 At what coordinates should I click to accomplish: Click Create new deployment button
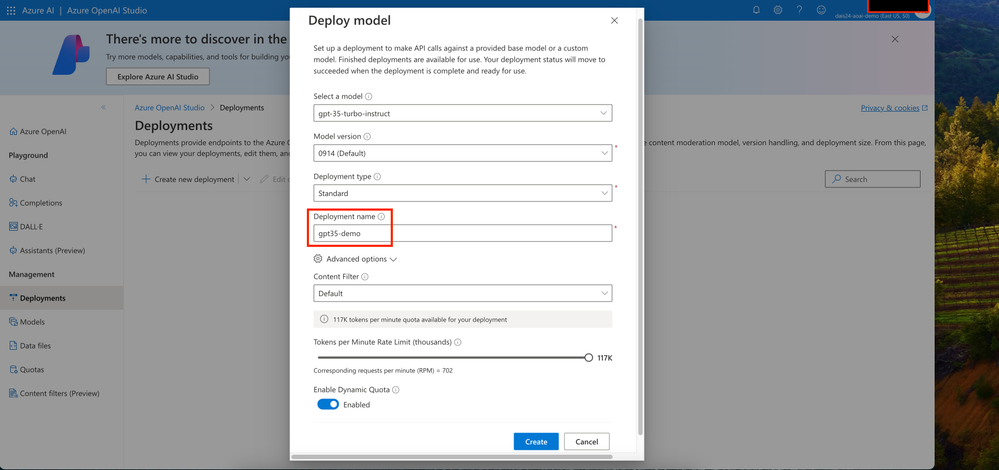(x=188, y=180)
